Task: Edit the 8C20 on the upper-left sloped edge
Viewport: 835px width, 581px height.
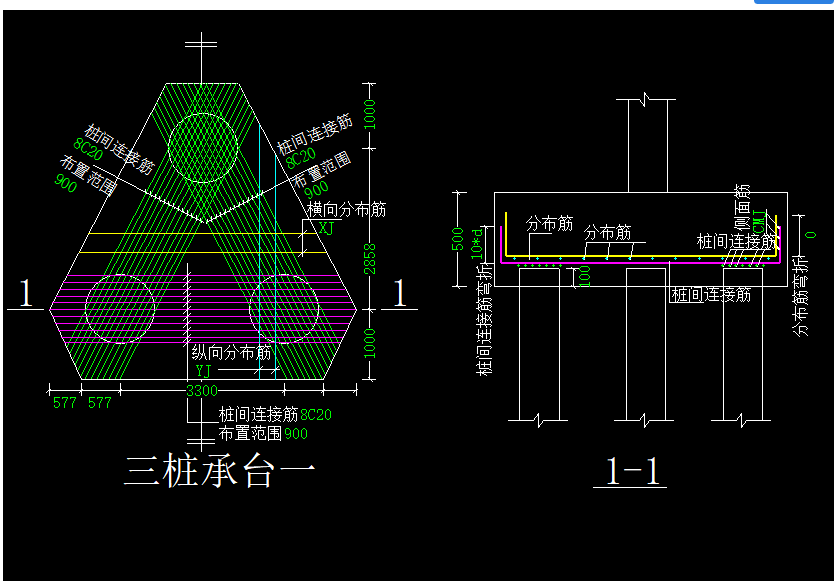Action: pyautogui.click(x=88, y=149)
